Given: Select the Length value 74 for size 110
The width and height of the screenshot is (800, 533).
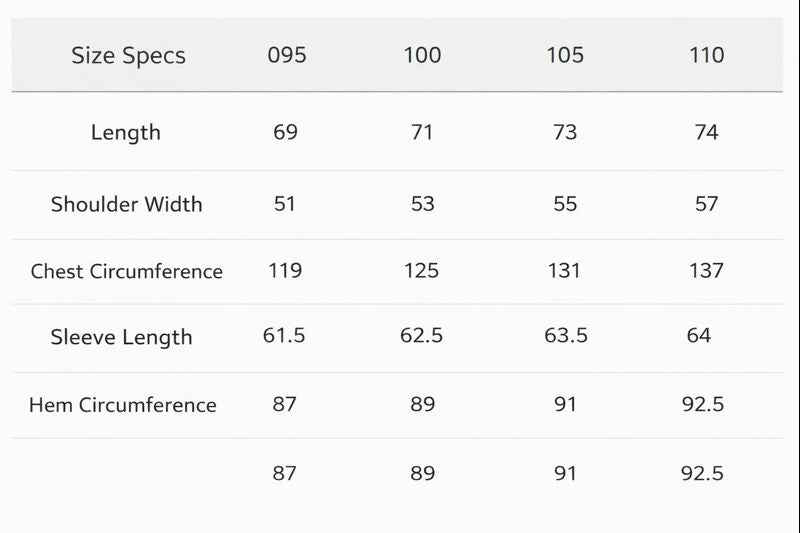Looking at the screenshot, I should [706, 132].
